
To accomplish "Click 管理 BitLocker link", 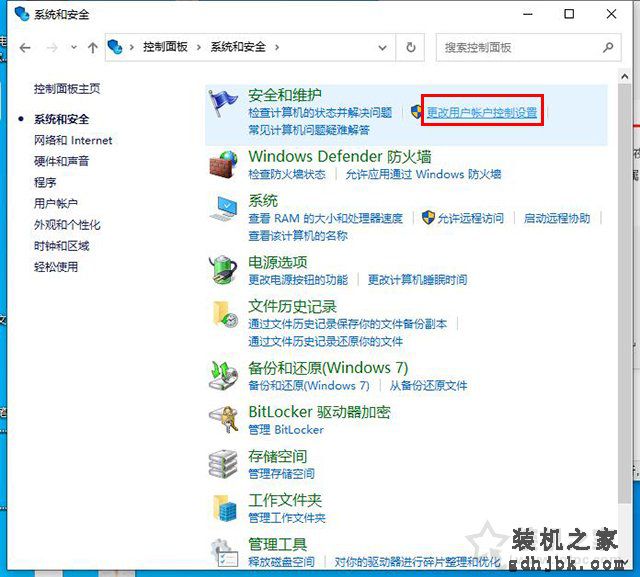I will (286, 429).
